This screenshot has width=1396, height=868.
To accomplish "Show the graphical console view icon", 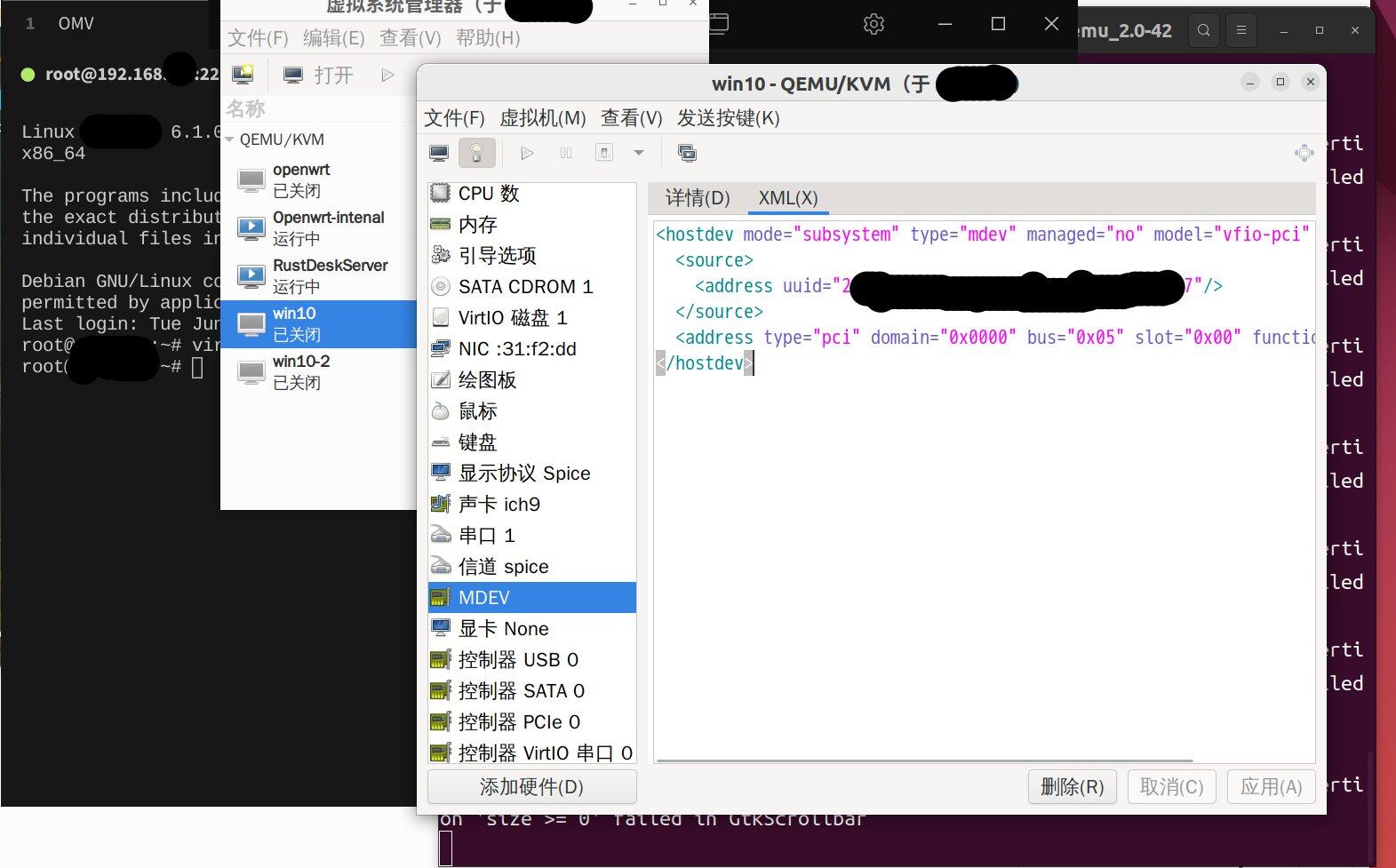I will (439, 154).
